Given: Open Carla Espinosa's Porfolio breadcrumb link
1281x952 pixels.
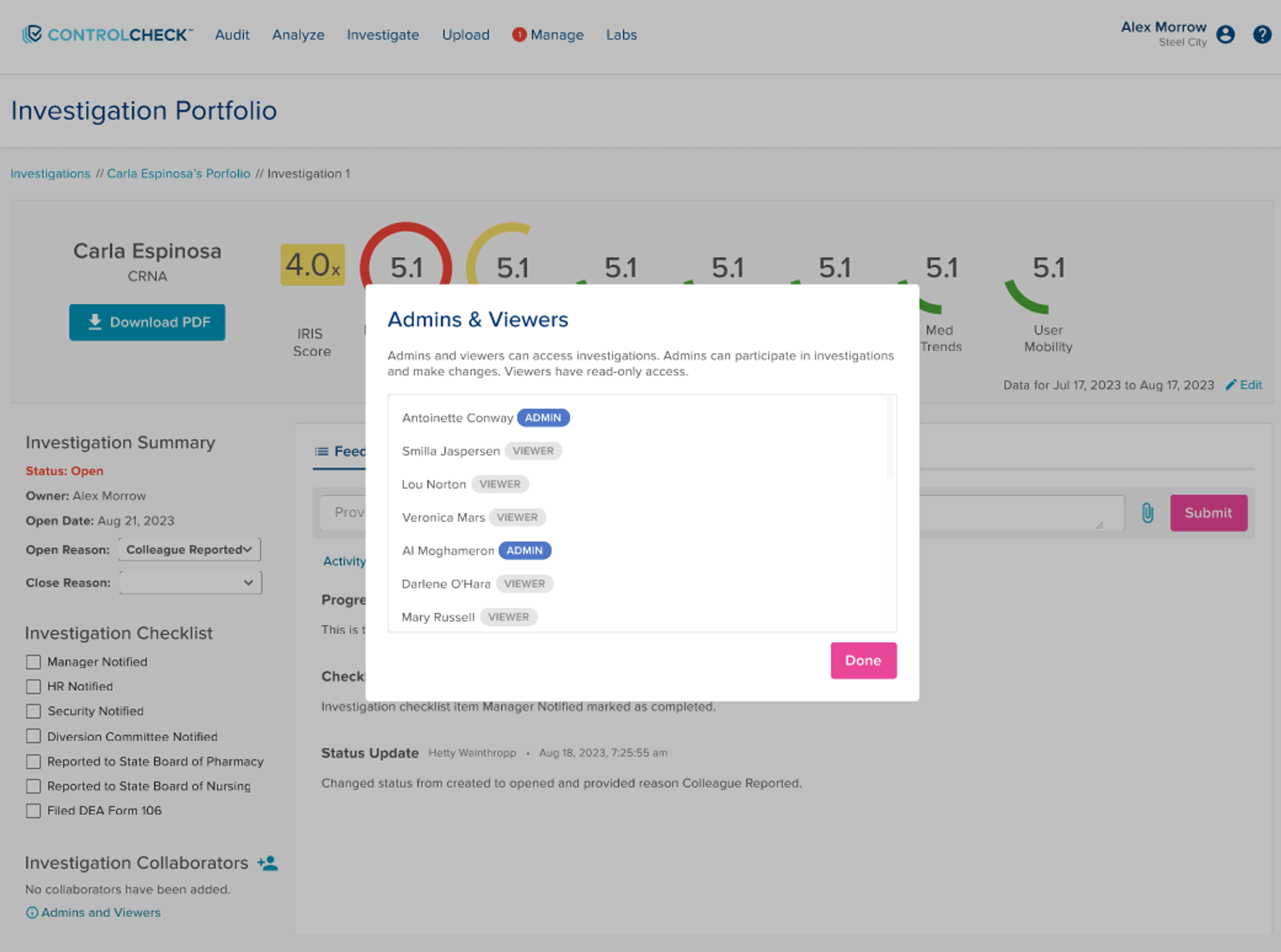Looking at the screenshot, I should [178, 173].
